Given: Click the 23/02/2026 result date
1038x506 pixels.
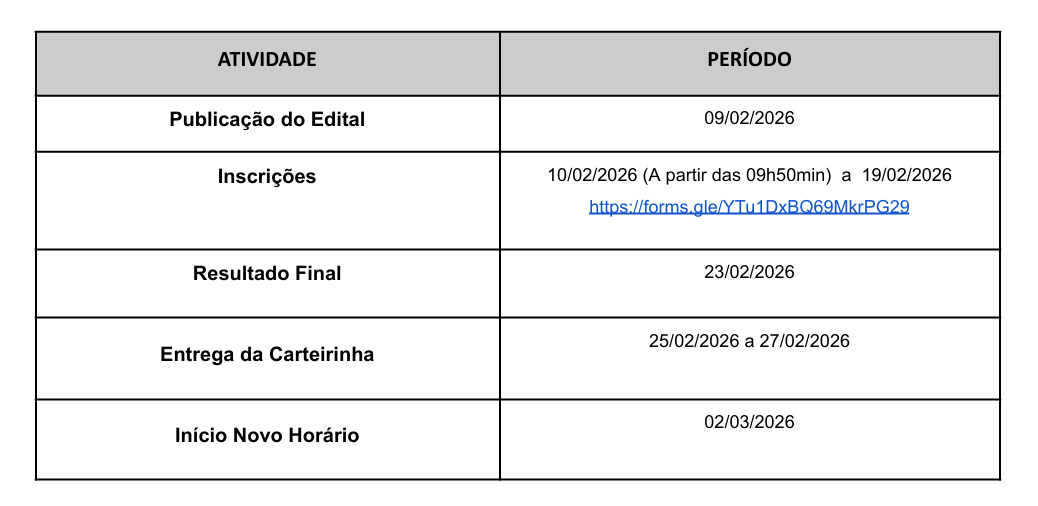Looking at the screenshot, I should 749,272.
